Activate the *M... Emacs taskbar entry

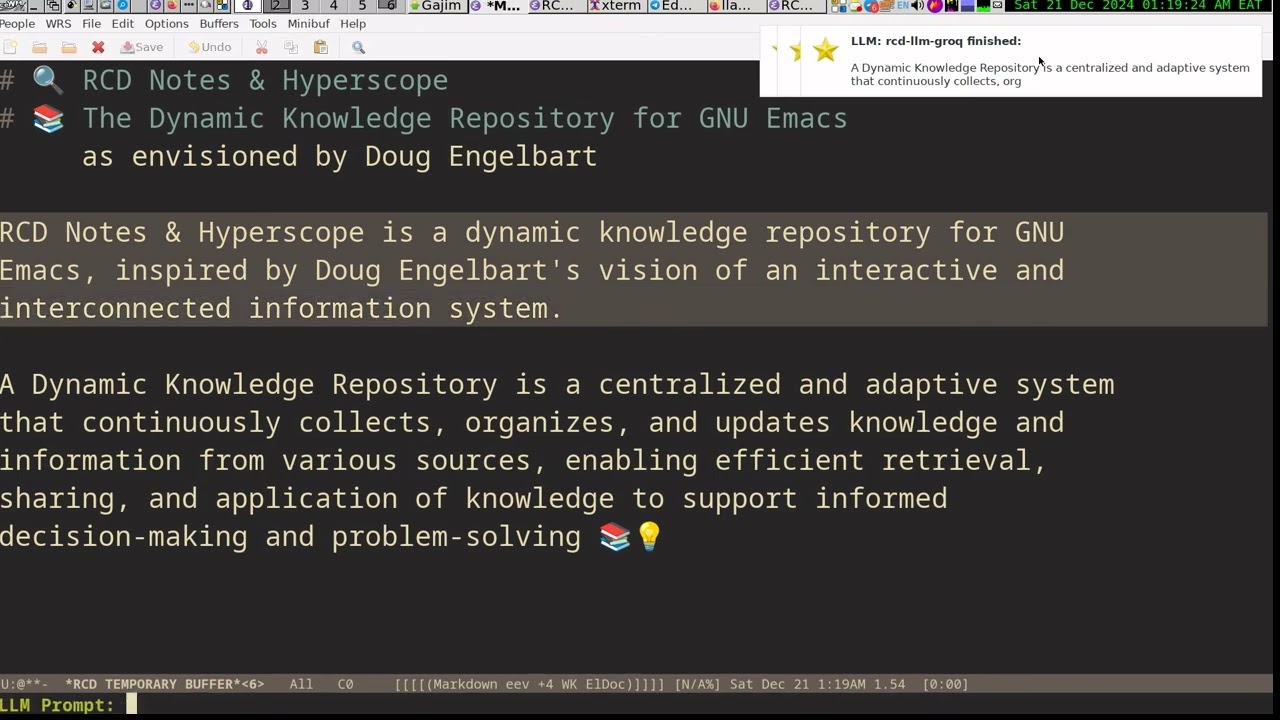click(496, 6)
